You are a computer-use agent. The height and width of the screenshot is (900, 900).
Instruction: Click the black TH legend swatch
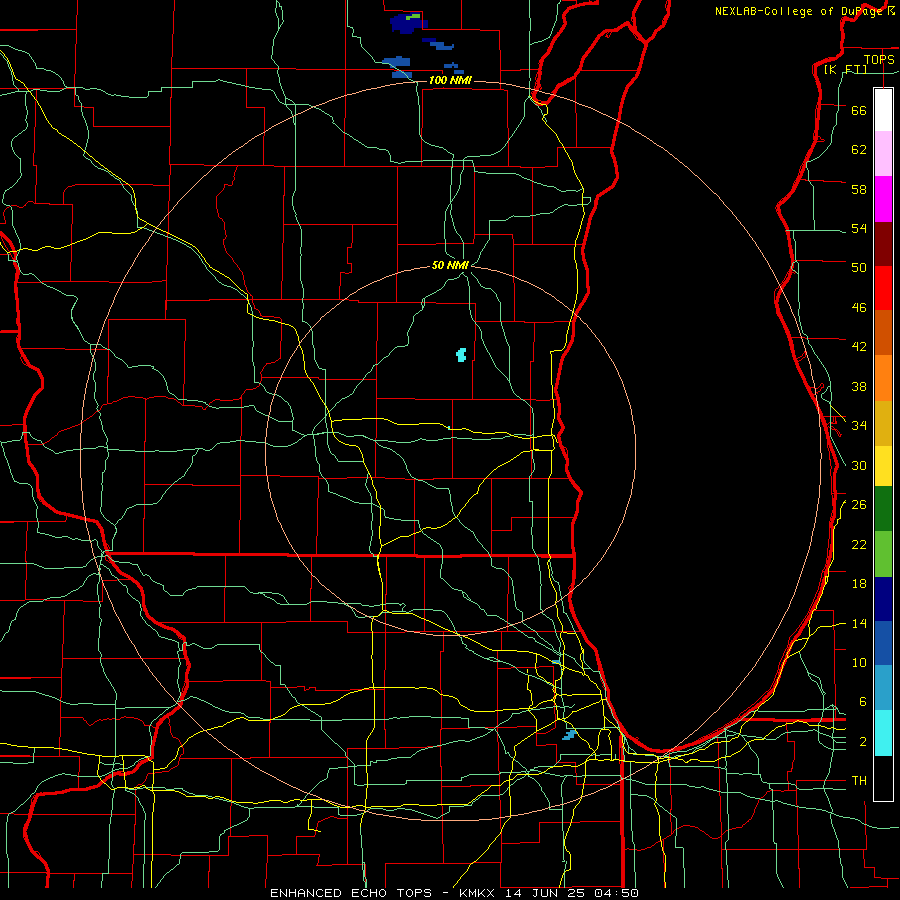[x=883, y=778]
